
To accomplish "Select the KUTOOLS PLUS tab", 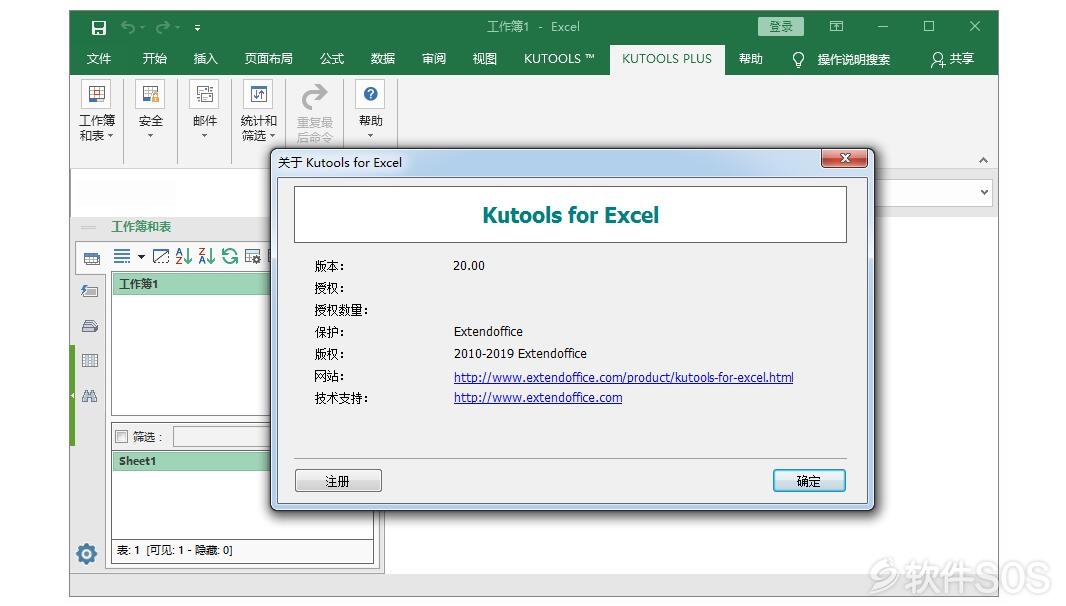I will click(667, 59).
